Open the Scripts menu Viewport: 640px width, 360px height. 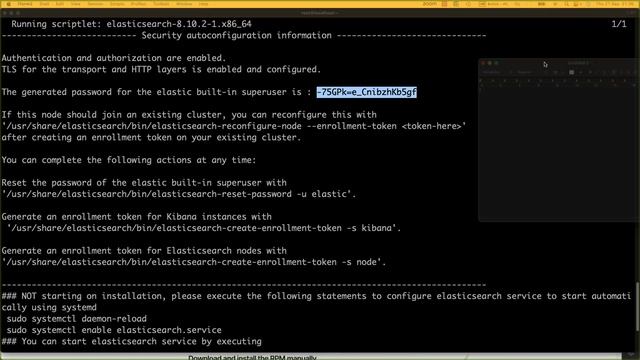[117, 4]
